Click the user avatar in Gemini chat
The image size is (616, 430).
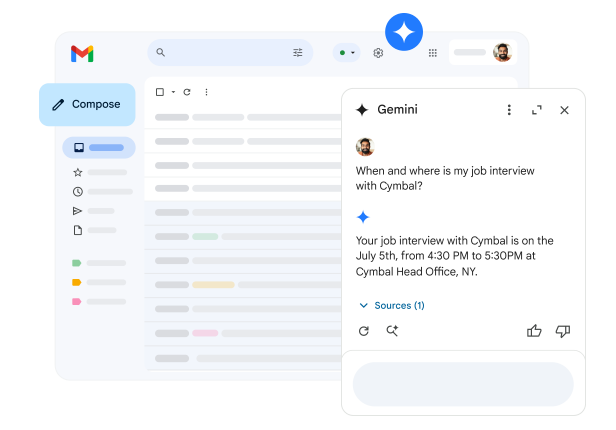pos(365,147)
